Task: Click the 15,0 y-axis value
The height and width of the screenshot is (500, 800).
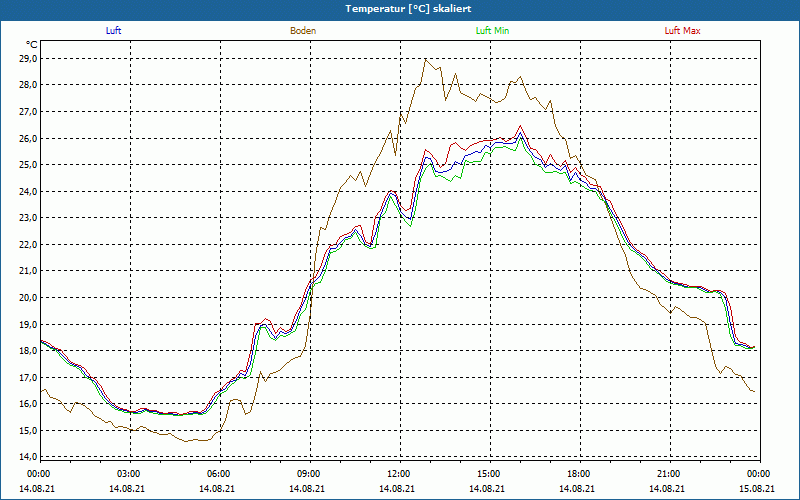Action: click(x=29, y=430)
